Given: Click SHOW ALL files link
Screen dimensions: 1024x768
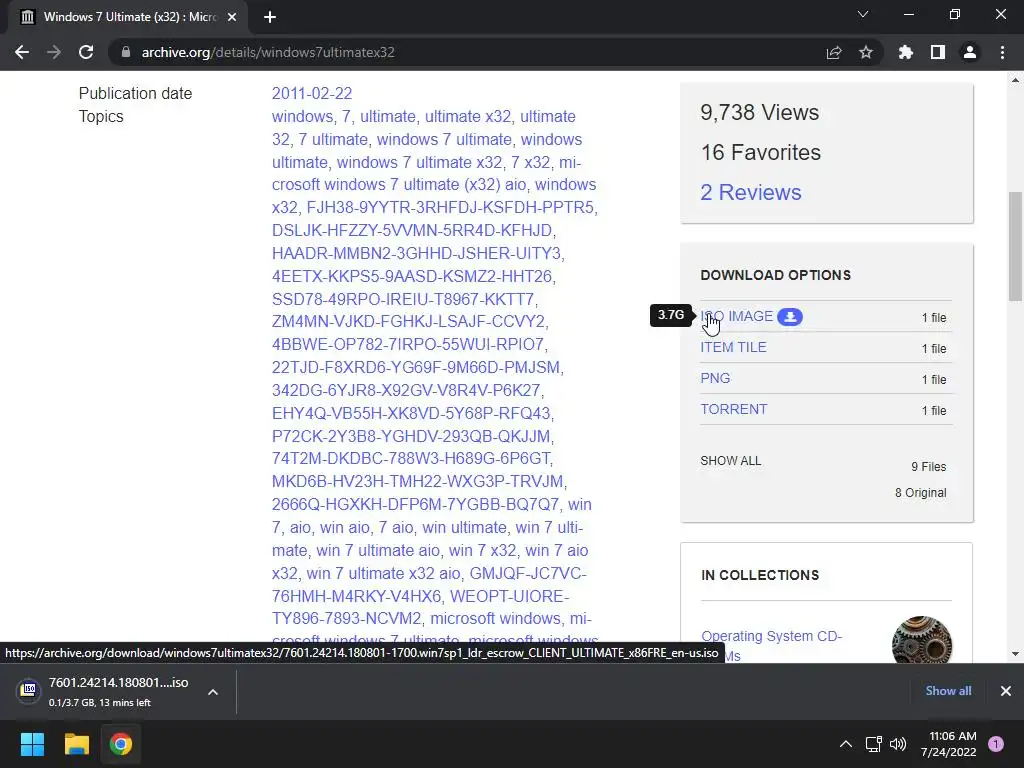Looking at the screenshot, I should 731,460.
